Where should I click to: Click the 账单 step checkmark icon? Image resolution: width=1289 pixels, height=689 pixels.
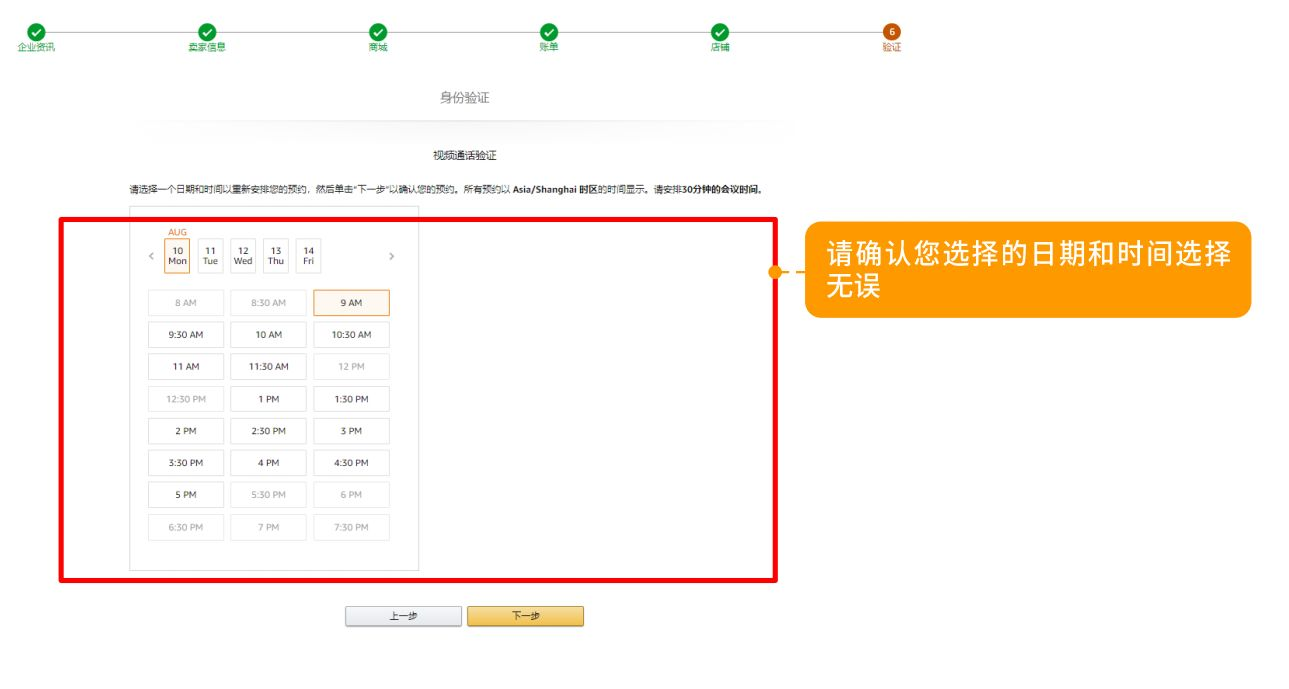click(x=549, y=32)
